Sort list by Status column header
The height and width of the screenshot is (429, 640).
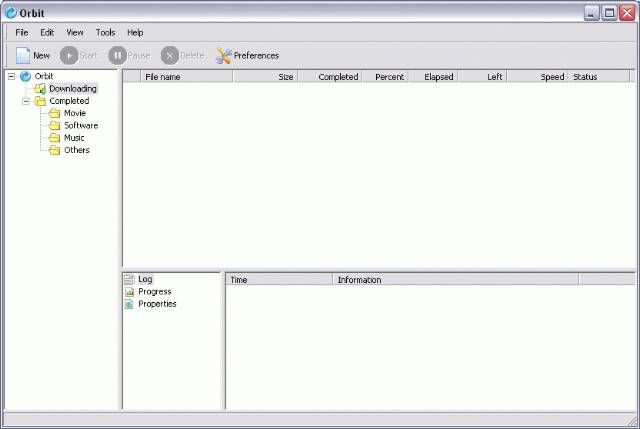point(585,77)
